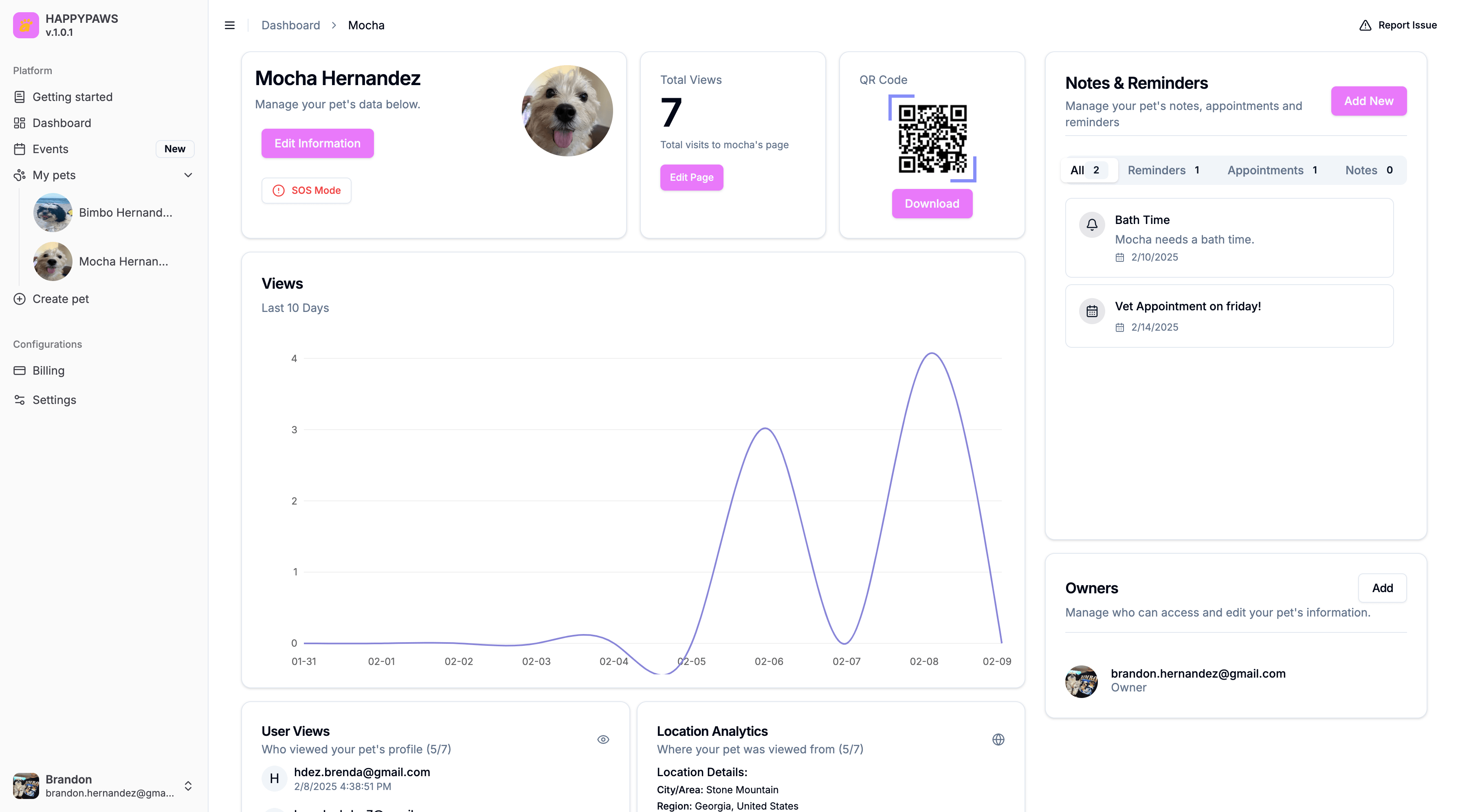This screenshot has height=812, width=1460.
Task: Click the eye icon in User Views
Action: point(603,740)
